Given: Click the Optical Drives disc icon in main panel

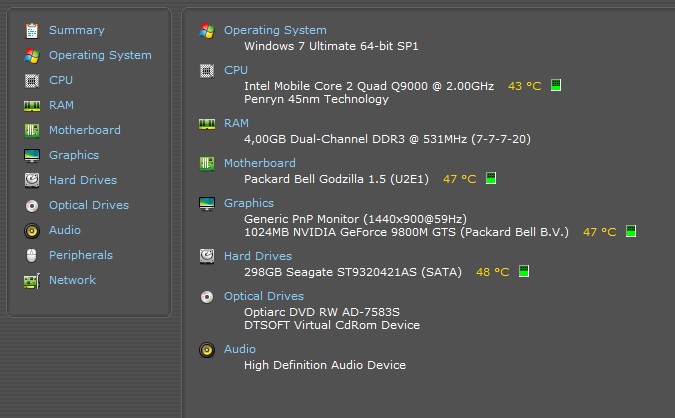Looking at the screenshot, I should pyautogui.click(x=207, y=297).
